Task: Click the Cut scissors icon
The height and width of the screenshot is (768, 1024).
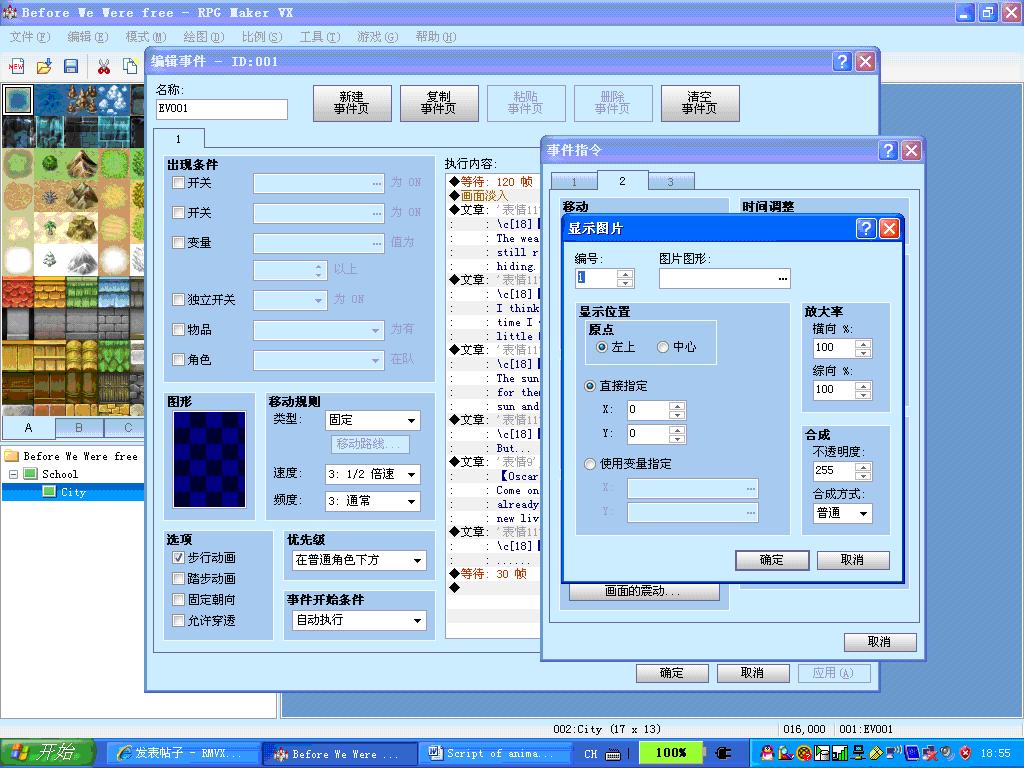Action: [103, 66]
